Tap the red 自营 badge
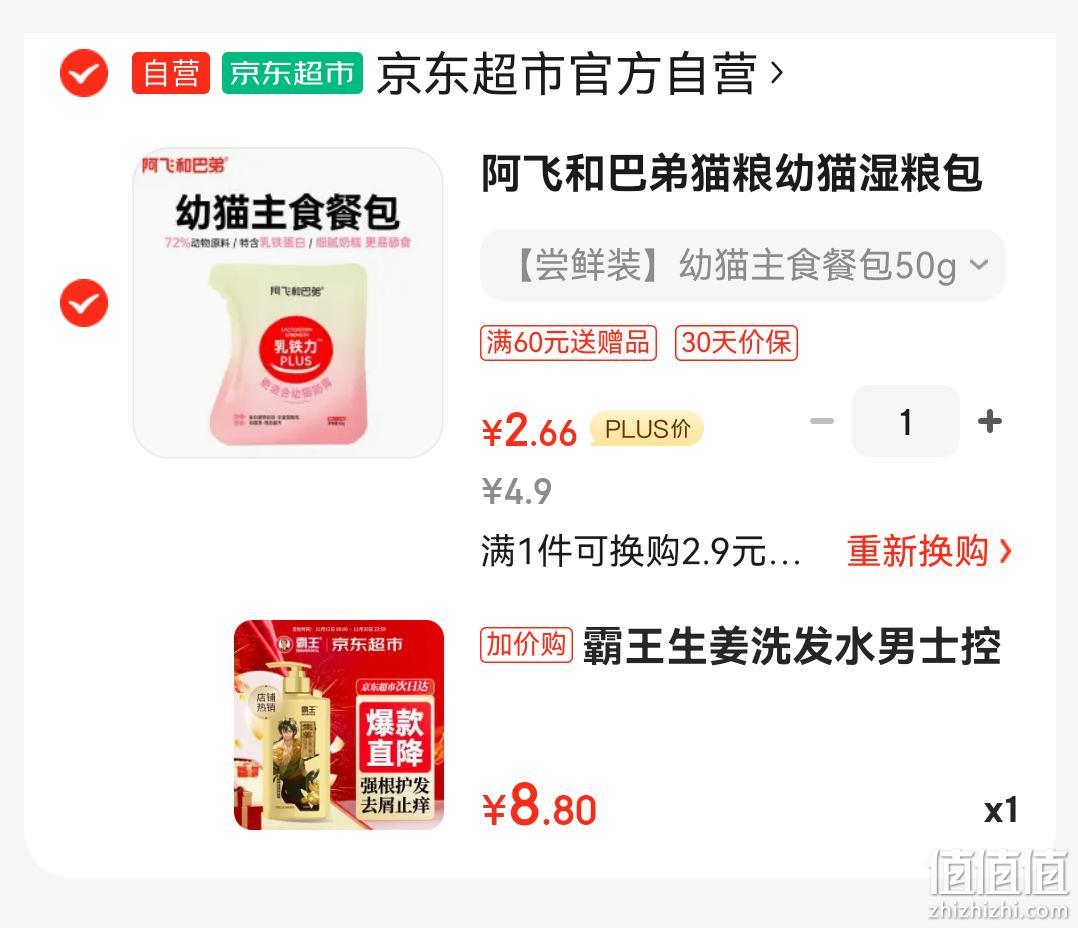Viewport: 1078px width, 928px height. coord(170,73)
